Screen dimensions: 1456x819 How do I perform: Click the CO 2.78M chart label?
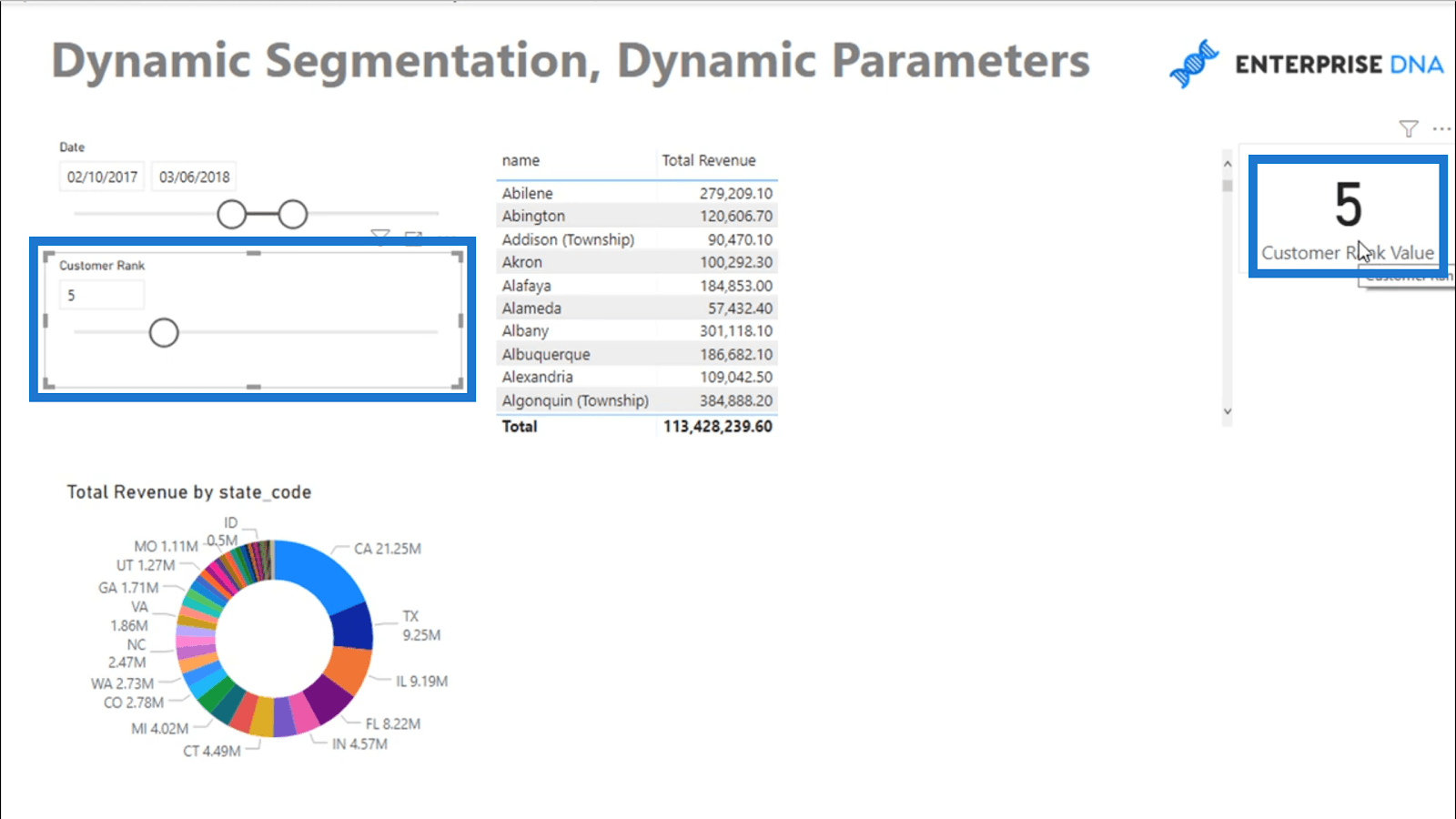[134, 703]
